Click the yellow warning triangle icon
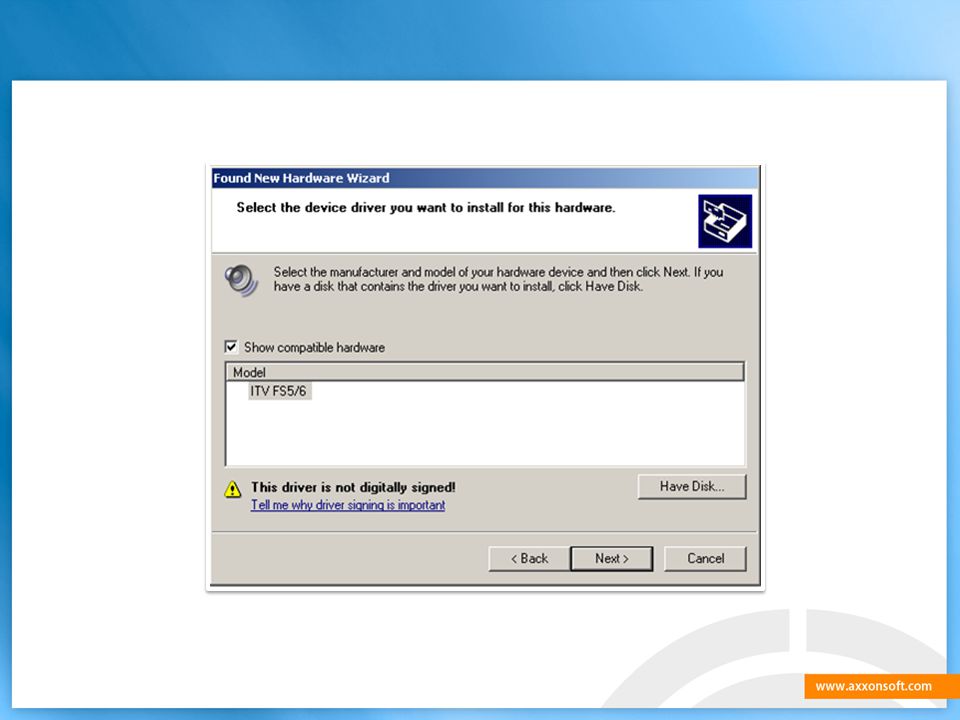960x720 pixels. click(233, 489)
